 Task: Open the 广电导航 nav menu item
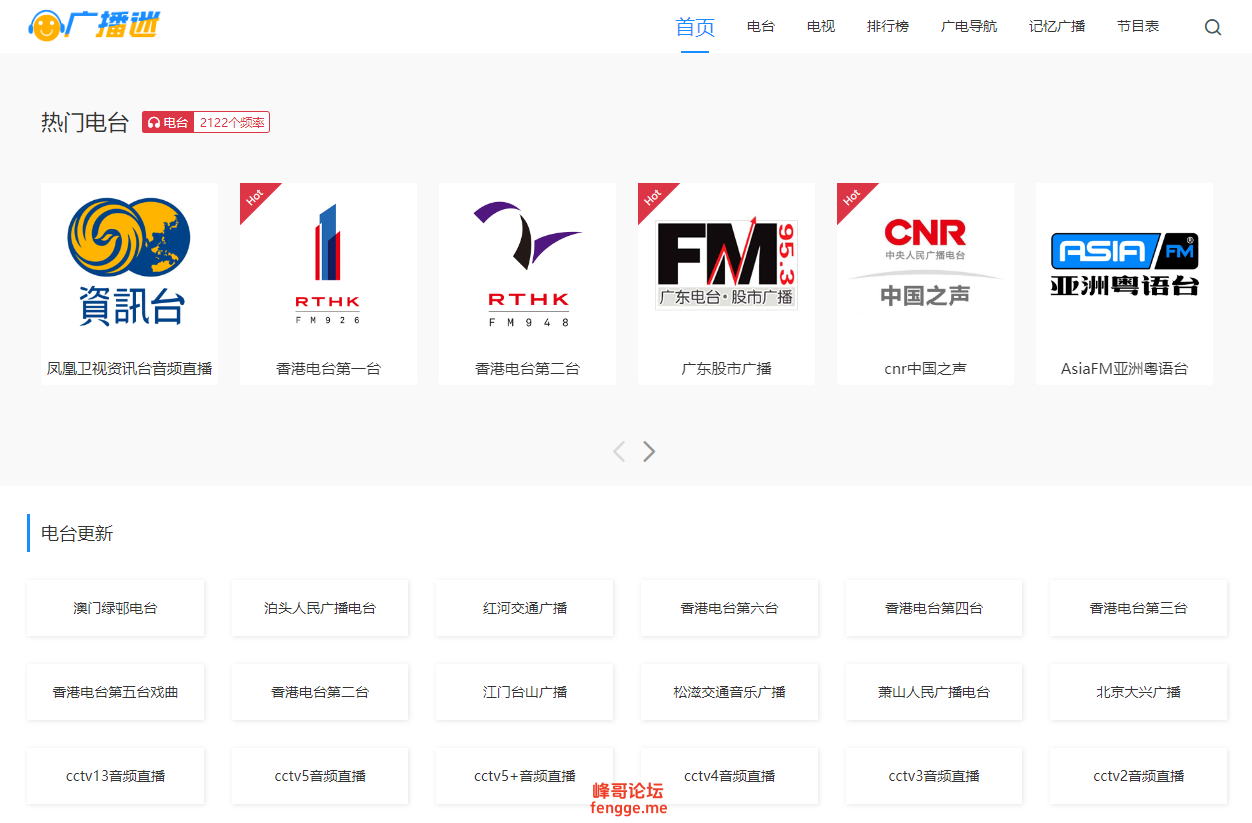point(969,27)
